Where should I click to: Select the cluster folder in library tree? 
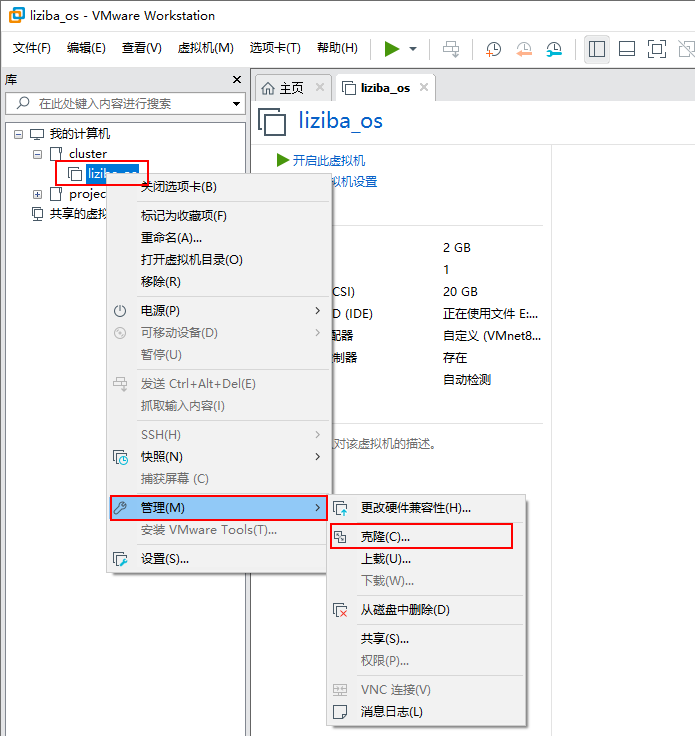click(x=88, y=154)
